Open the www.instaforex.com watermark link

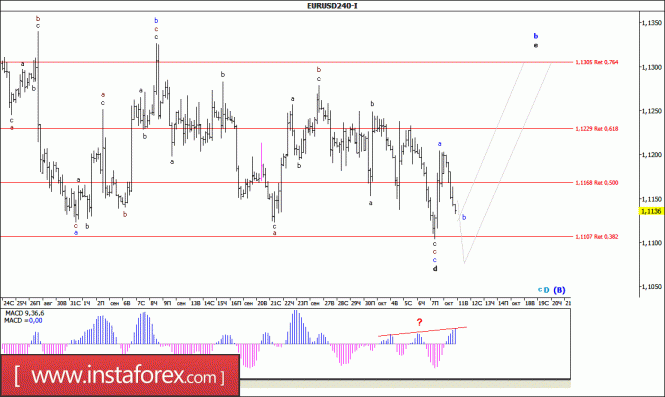coord(120,376)
